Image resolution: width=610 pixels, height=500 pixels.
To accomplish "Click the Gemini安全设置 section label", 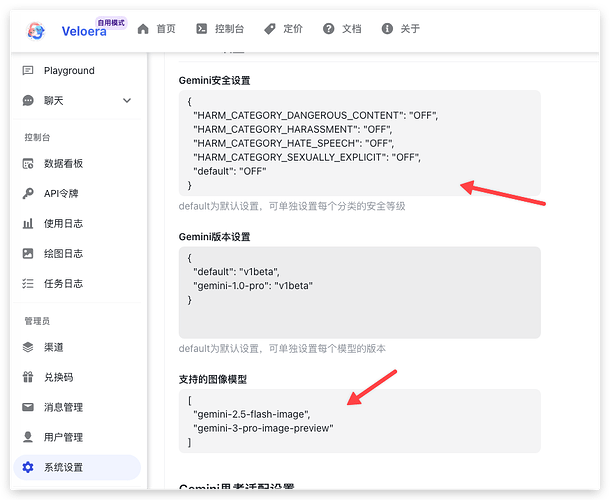I will (214, 81).
